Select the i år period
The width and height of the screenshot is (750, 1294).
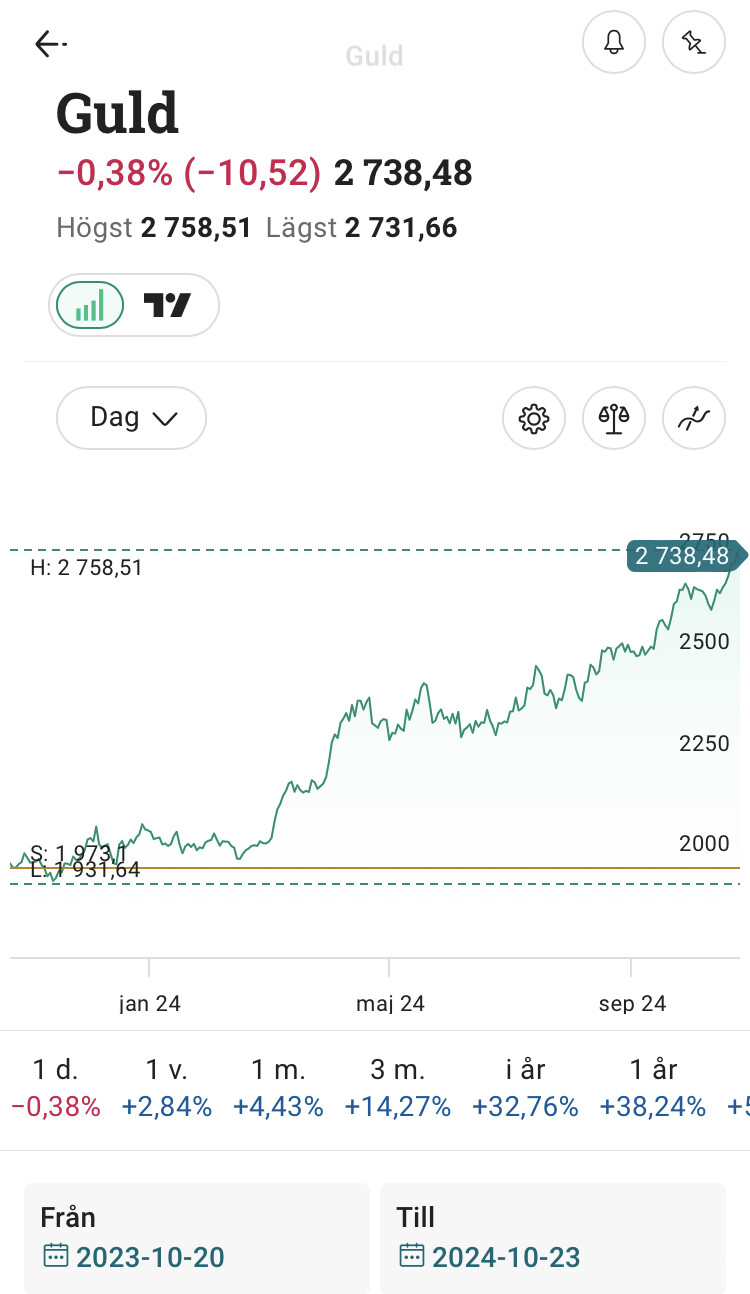pyautogui.click(x=525, y=1088)
